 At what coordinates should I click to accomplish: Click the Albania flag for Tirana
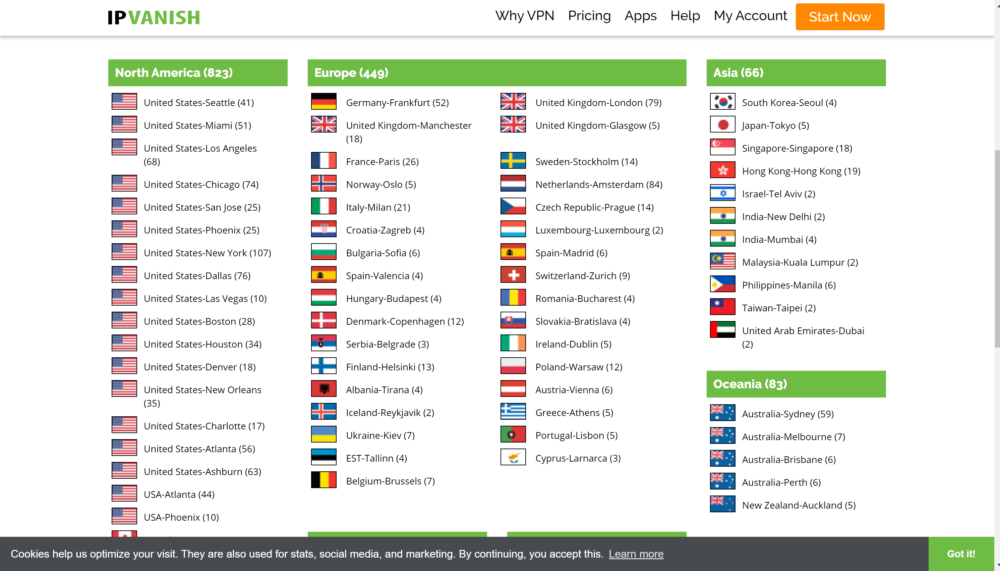[x=323, y=389]
